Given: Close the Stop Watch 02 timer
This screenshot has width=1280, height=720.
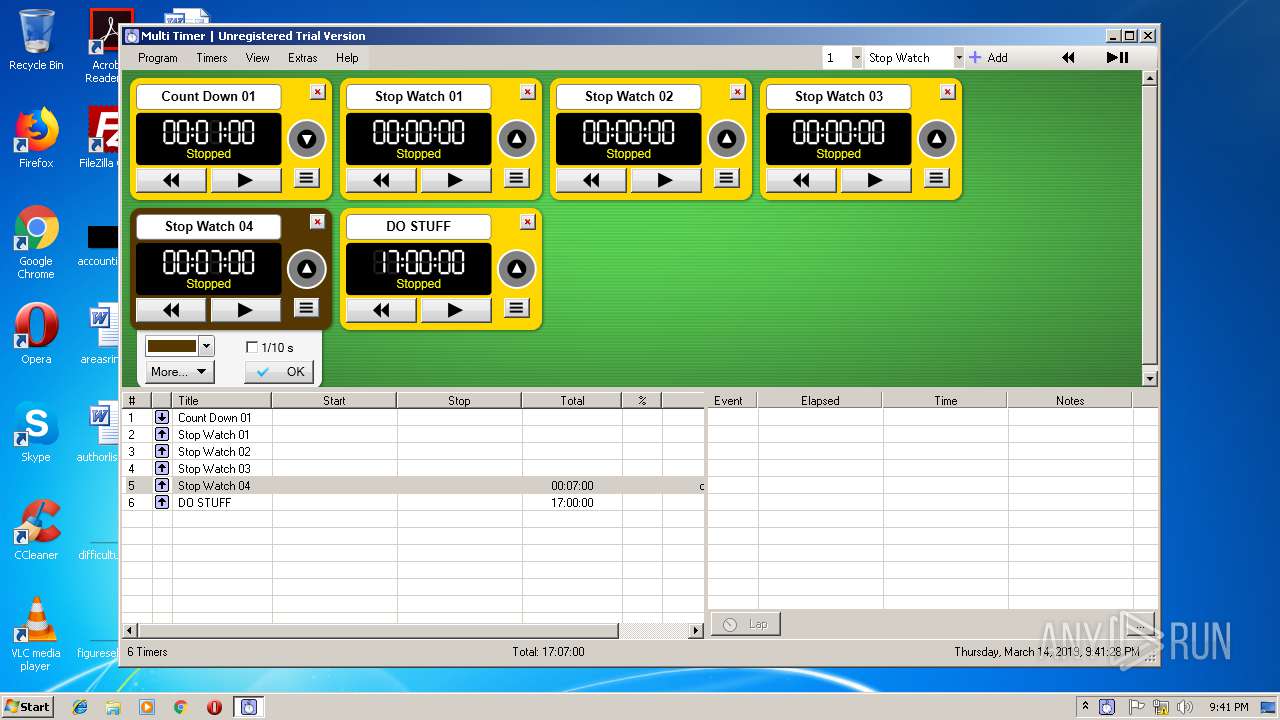Looking at the screenshot, I should coord(737,92).
